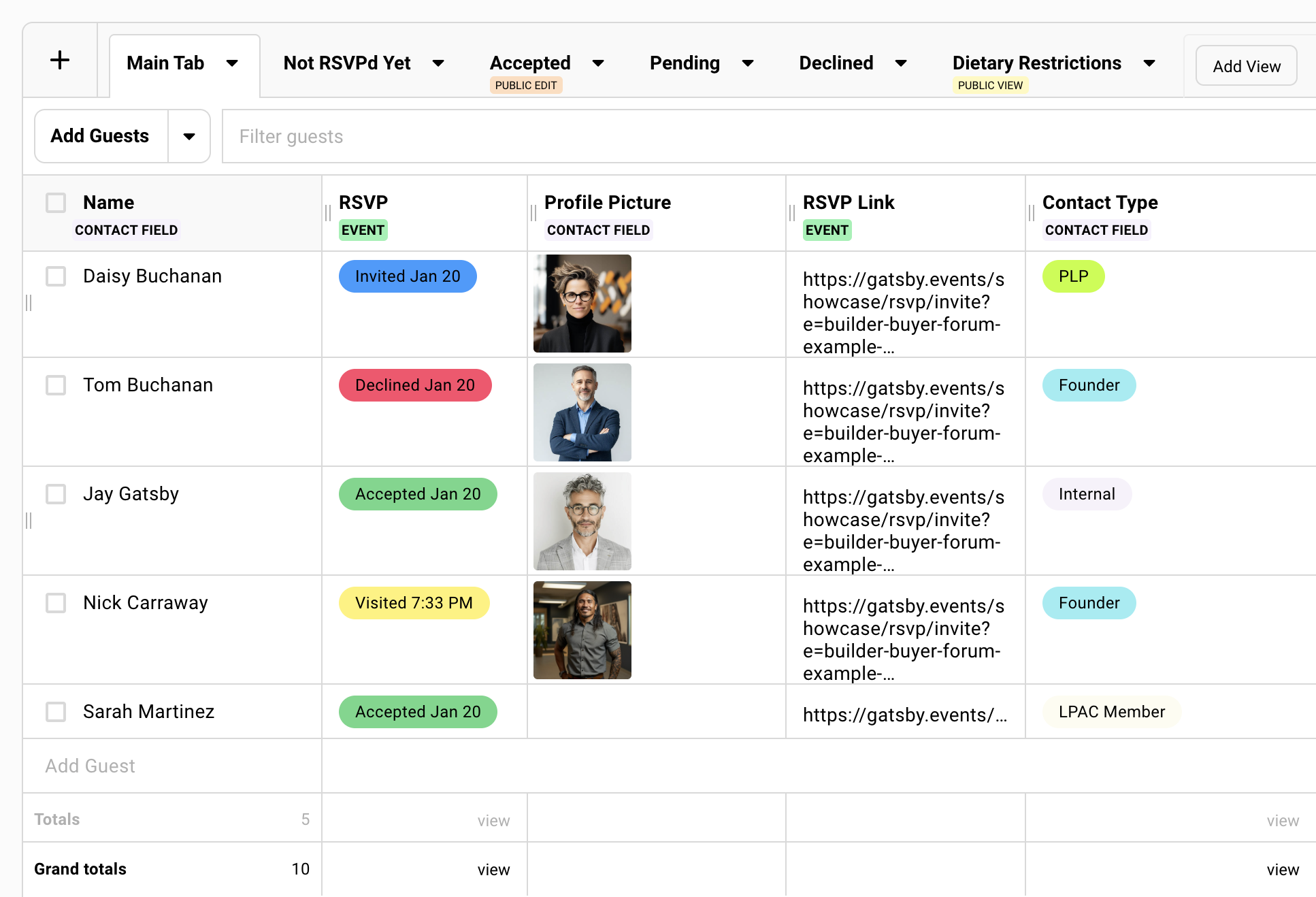Switch to the Pending view tab
This screenshot has width=1316, height=897.
685,63
